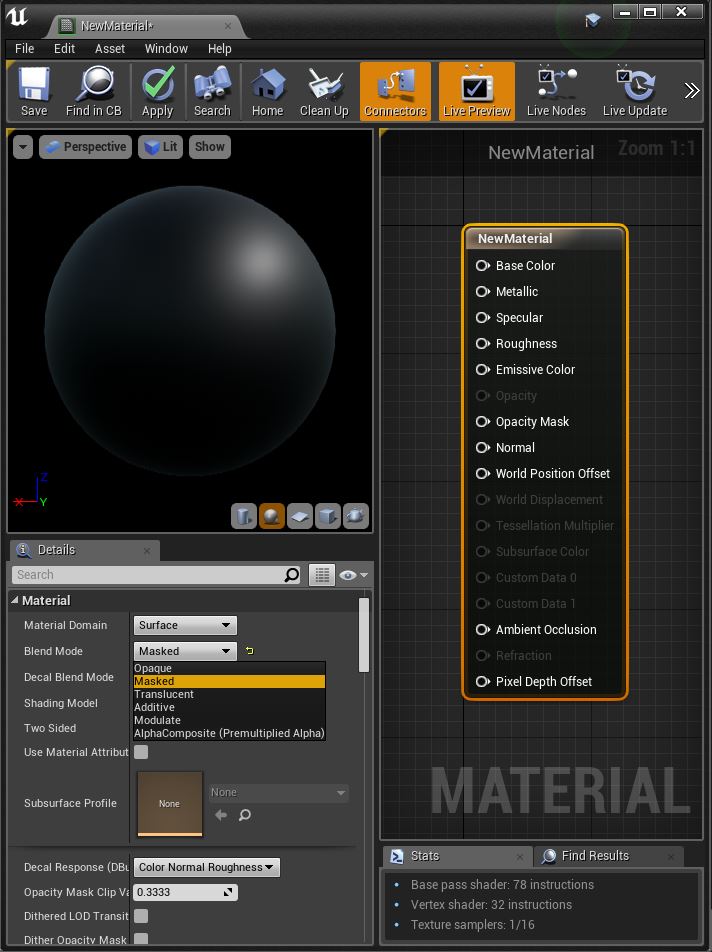Screen dimensions: 712x952
Task: Click the Subsurface Profile None swatch
Action: click(x=169, y=803)
